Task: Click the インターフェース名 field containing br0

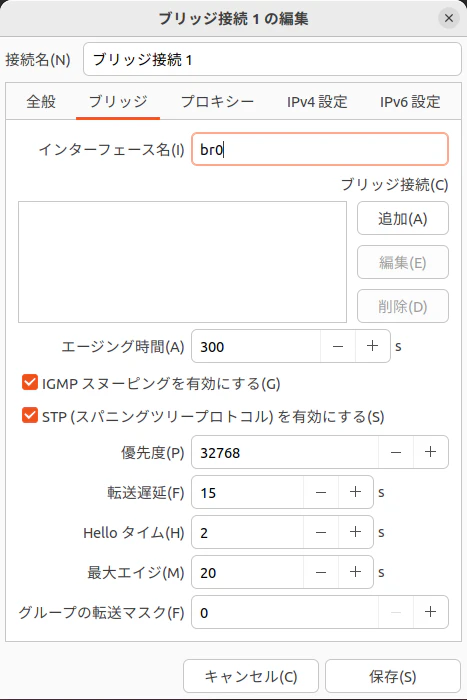Action: tap(320, 149)
